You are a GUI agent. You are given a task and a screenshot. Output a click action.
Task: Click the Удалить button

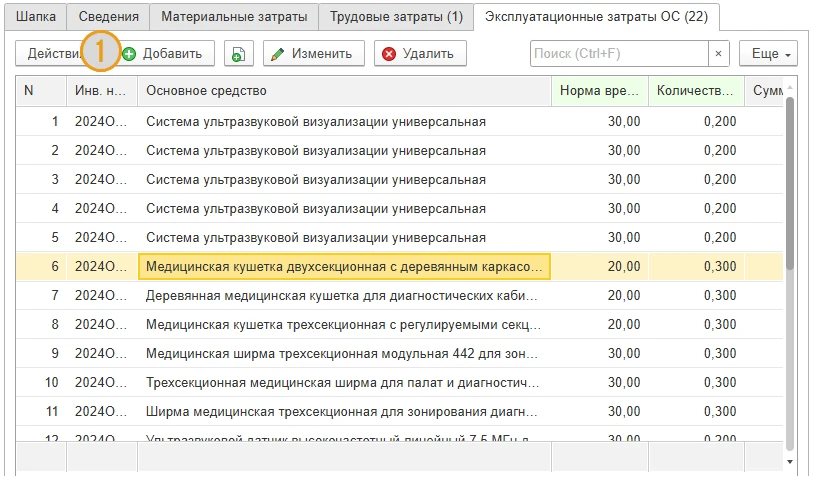(420, 54)
